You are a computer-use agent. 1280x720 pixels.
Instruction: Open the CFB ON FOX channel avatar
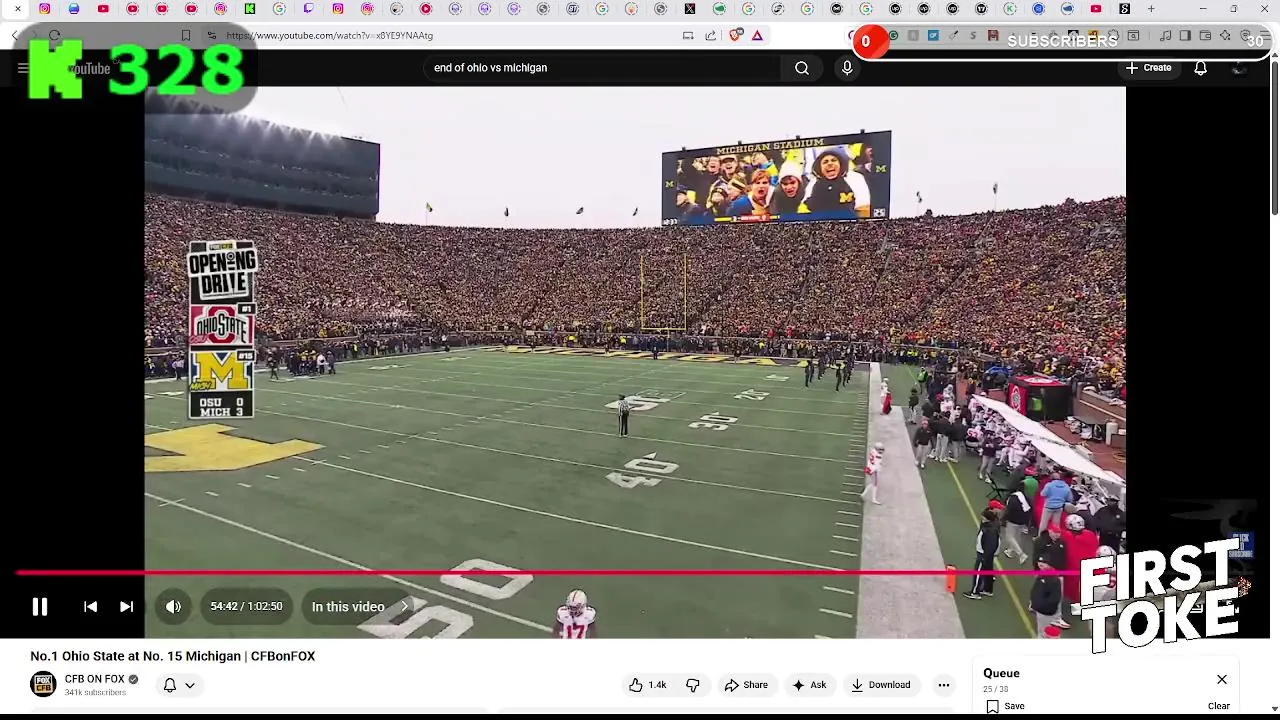pos(43,685)
